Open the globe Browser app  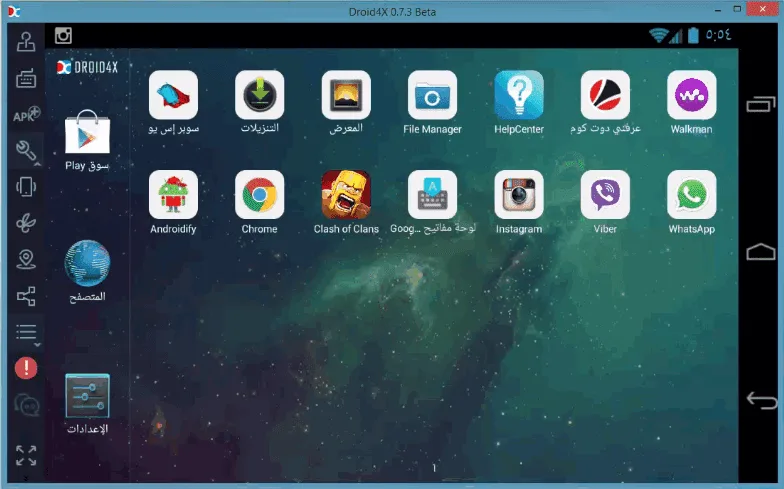87,264
